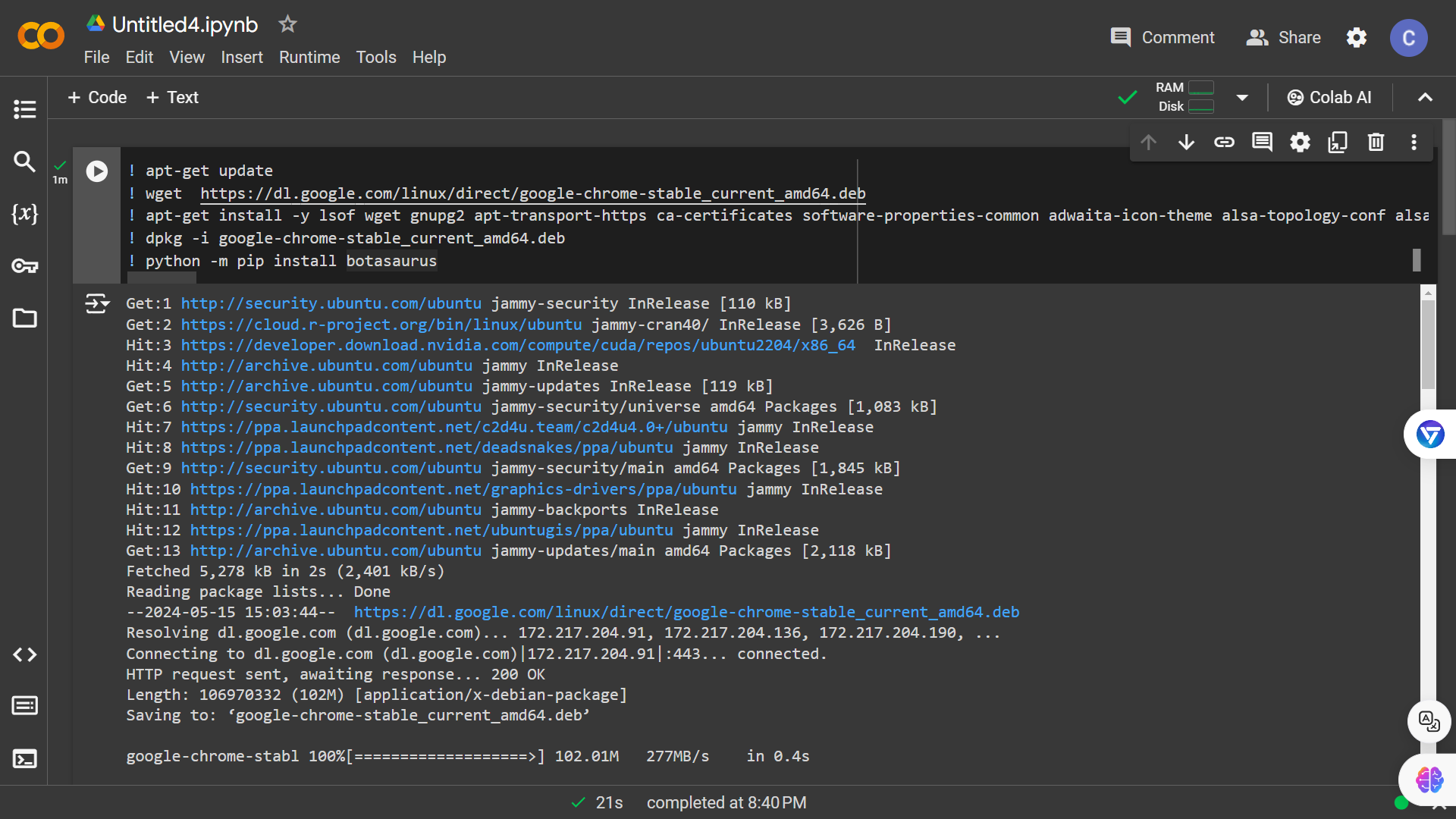The width and height of the screenshot is (1456, 819).
Task: Open the Files folder panel
Action: pyautogui.click(x=24, y=318)
